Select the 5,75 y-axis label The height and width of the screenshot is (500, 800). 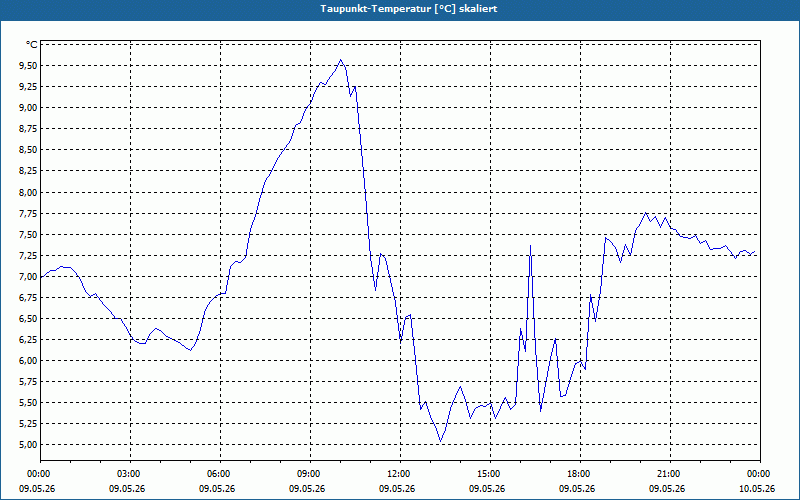pos(28,382)
